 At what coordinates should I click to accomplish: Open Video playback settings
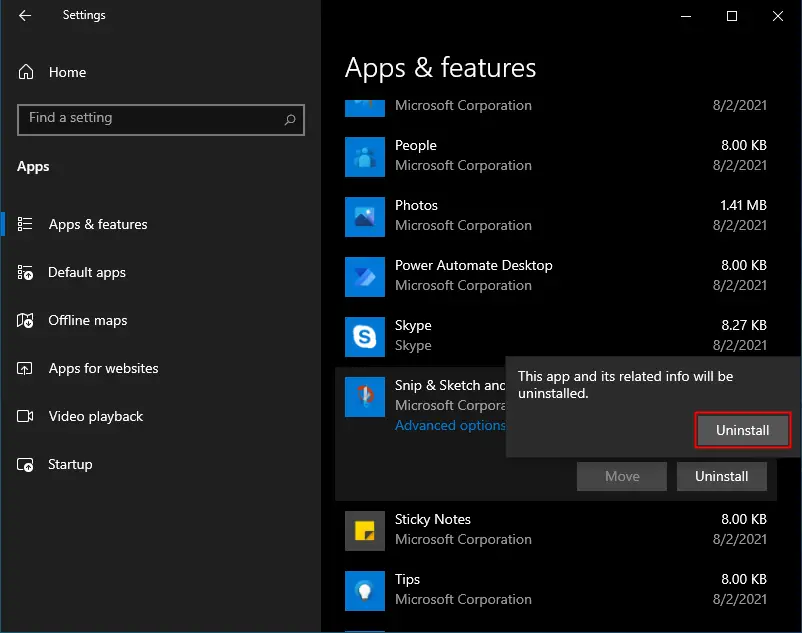(96, 416)
